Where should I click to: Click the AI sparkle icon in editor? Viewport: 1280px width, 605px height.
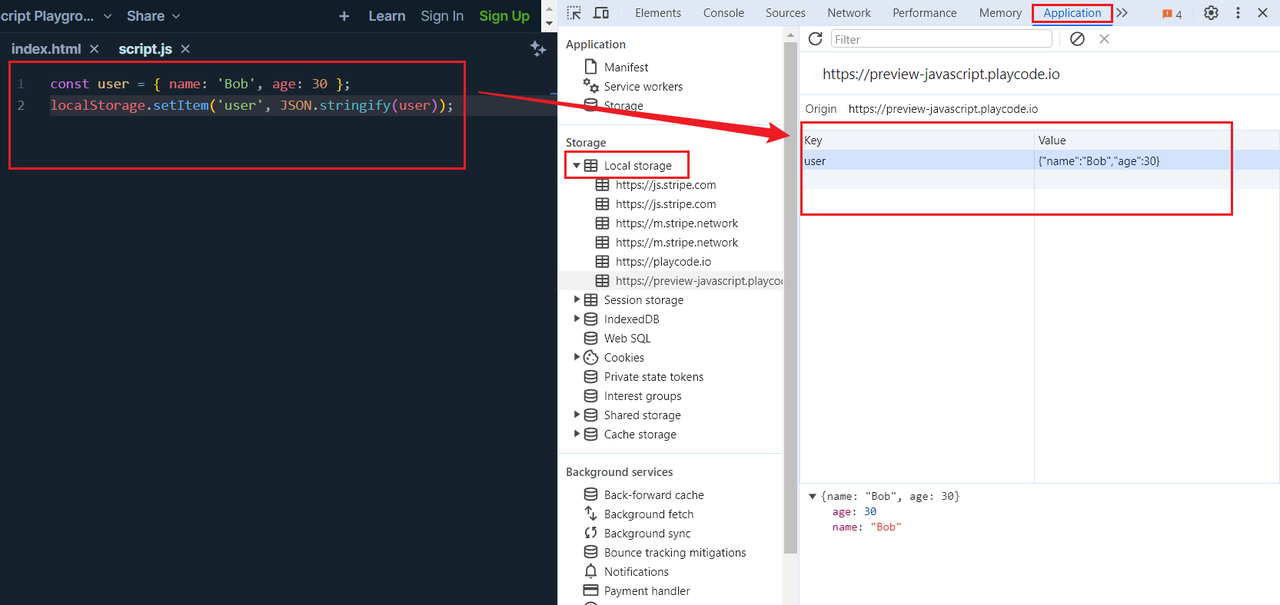538,49
